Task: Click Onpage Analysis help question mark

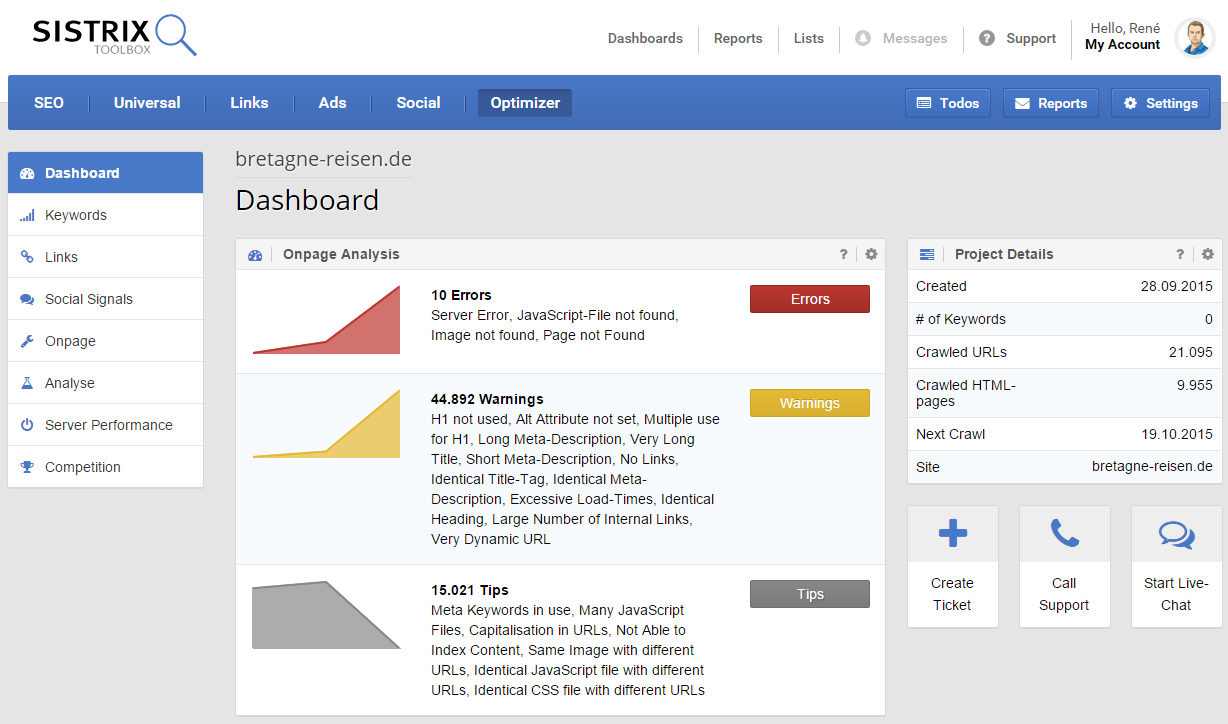Action: pos(844,254)
